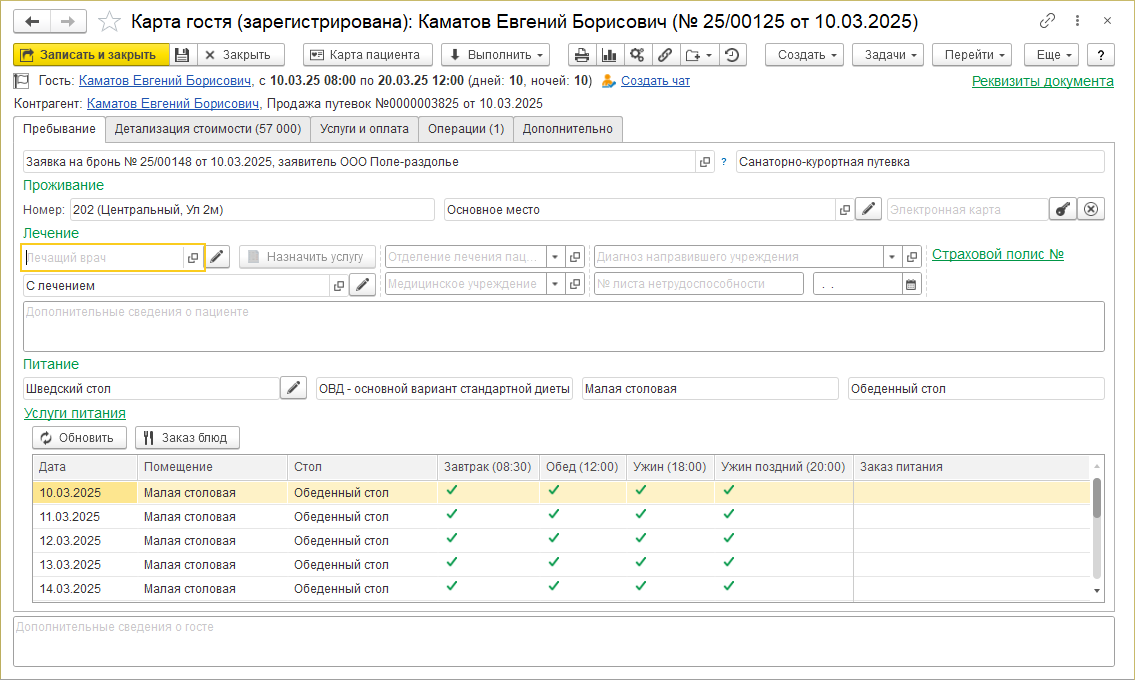Image resolution: width=1135 pixels, height=680 pixels.
Task: Click the floppy disk save icon
Action: click(182, 55)
